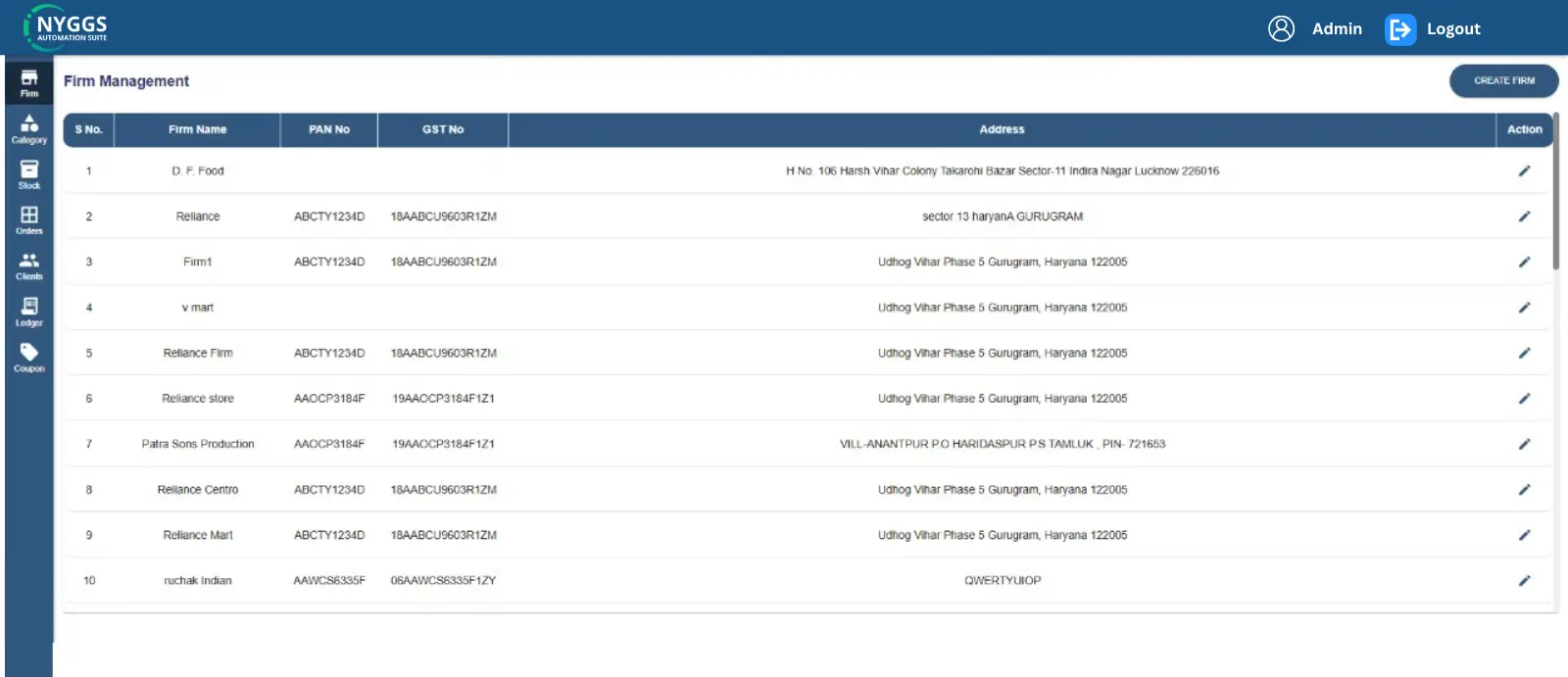Click the Logout text link
1568x677 pixels.
pyautogui.click(x=1453, y=29)
